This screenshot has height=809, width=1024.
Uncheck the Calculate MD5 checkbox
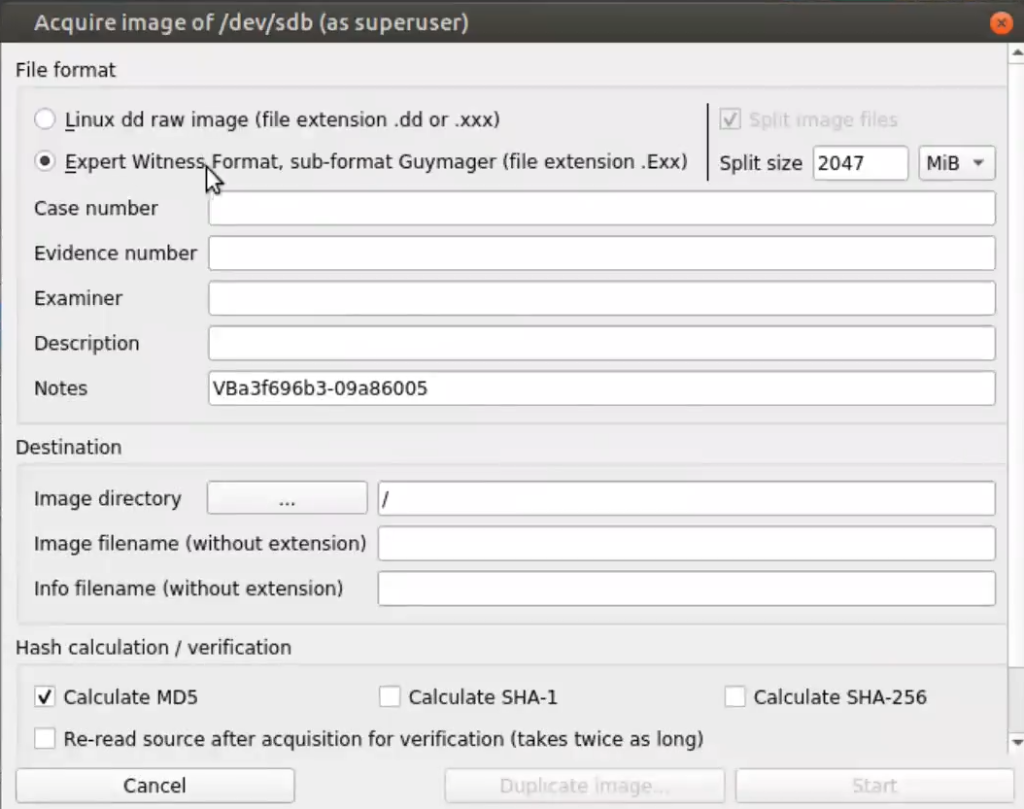pos(45,697)
